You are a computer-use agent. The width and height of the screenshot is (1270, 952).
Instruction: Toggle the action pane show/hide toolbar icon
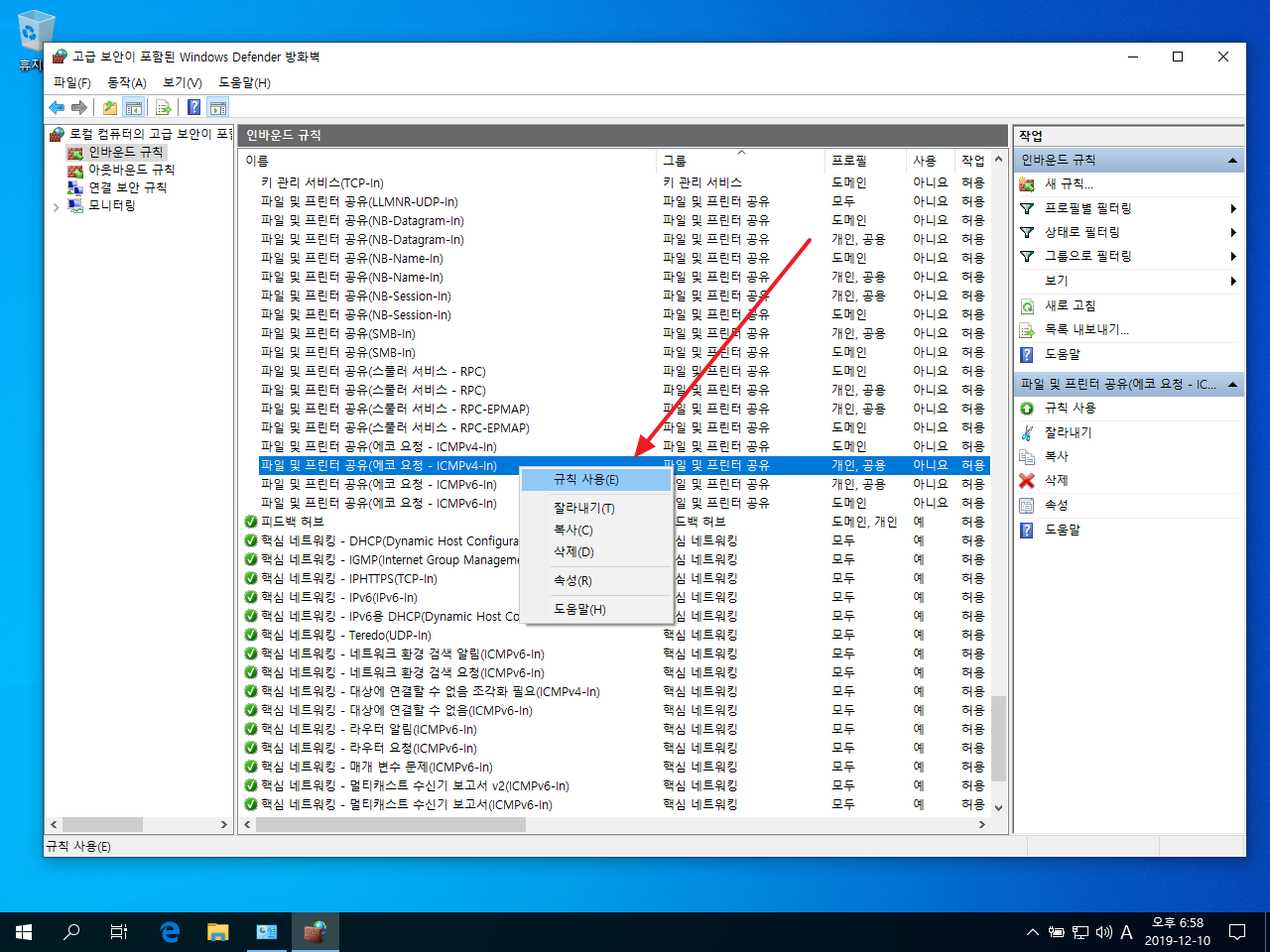[218, 107]
